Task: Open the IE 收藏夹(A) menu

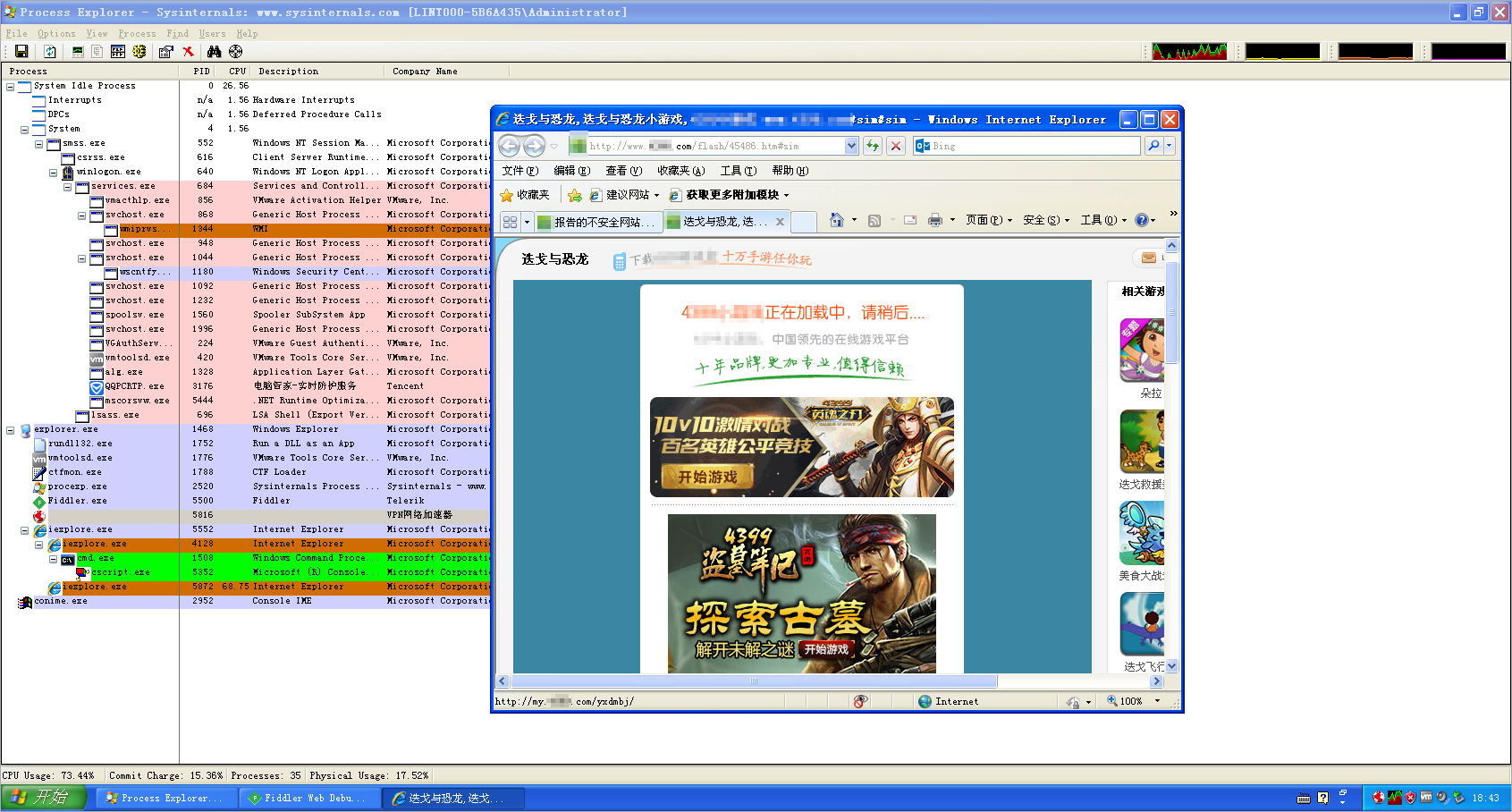Action: pyautogui.click(x=680, y=171)
